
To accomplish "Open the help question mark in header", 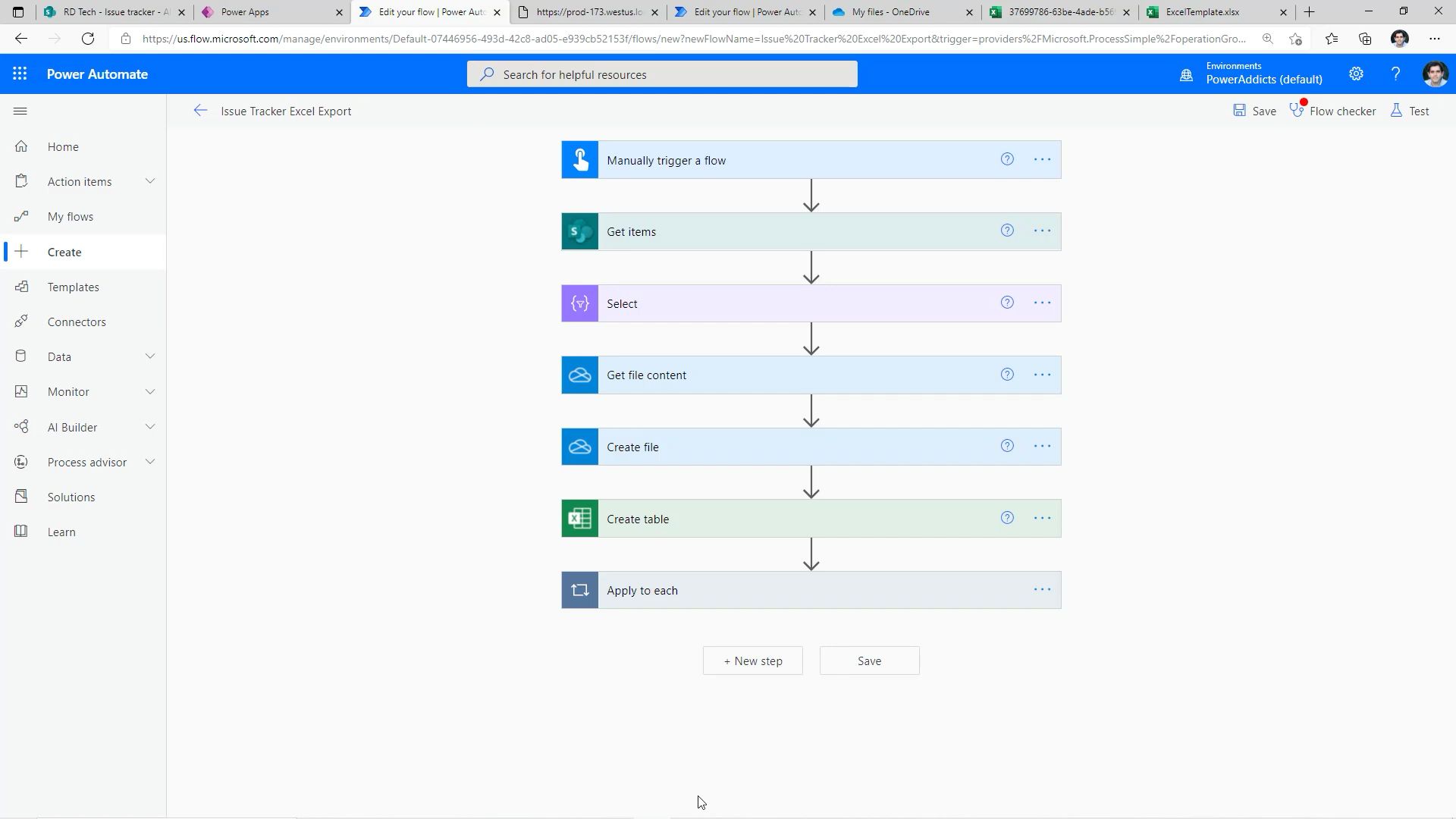I will 1395,74.
